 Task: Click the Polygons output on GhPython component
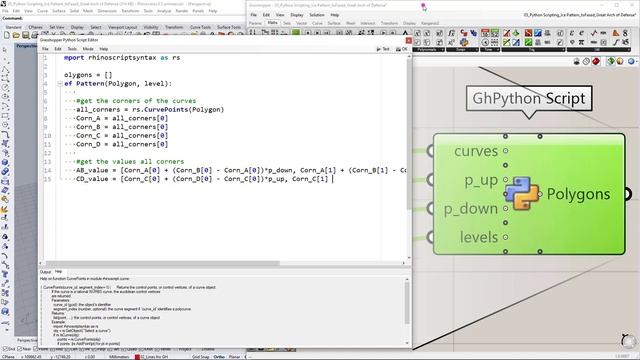tap(578, 194)
